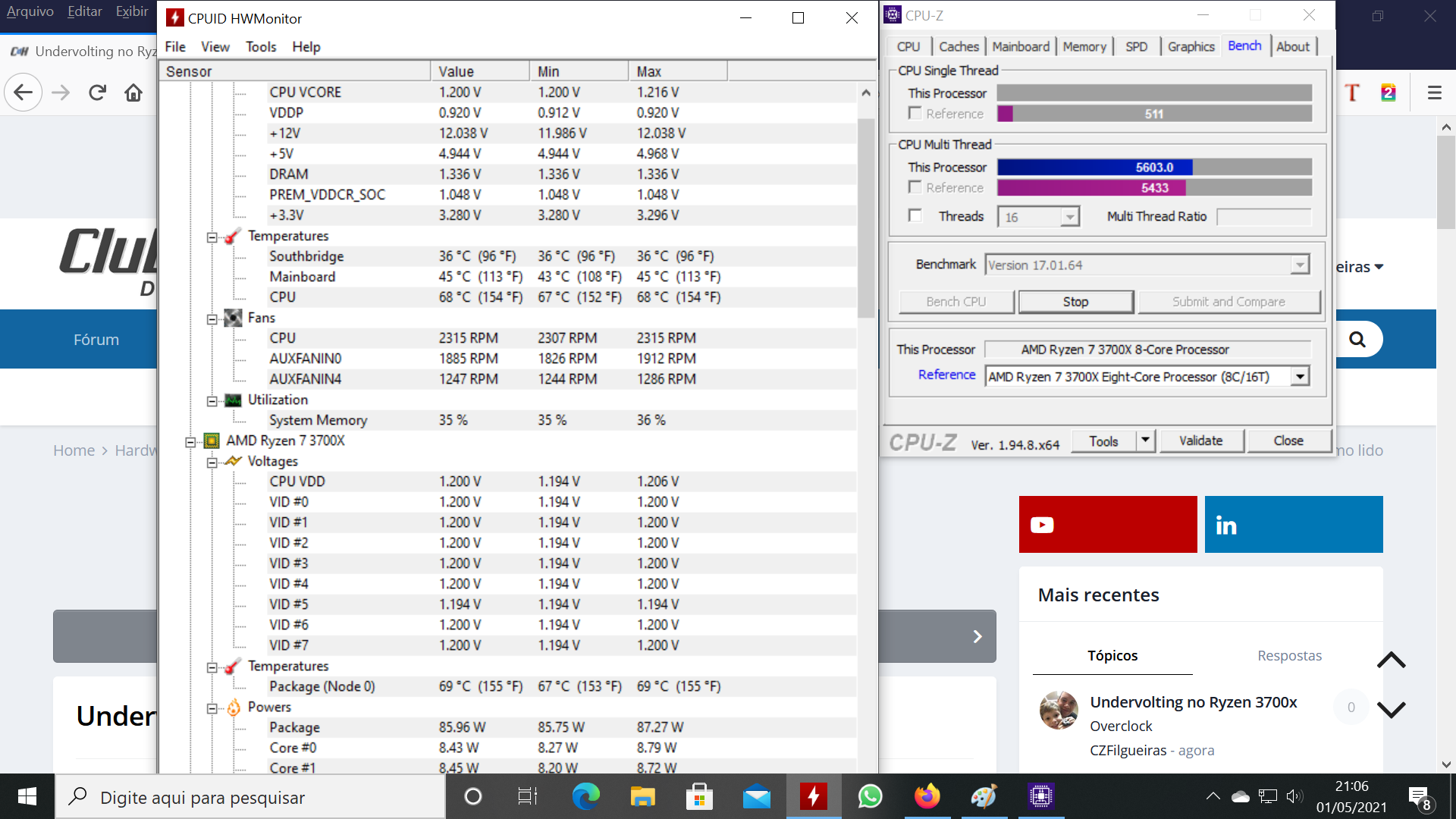Switch to CPU-Z on taskbar
The width and height of the screenshot is (1456, 819).
tap(1040, 796)
